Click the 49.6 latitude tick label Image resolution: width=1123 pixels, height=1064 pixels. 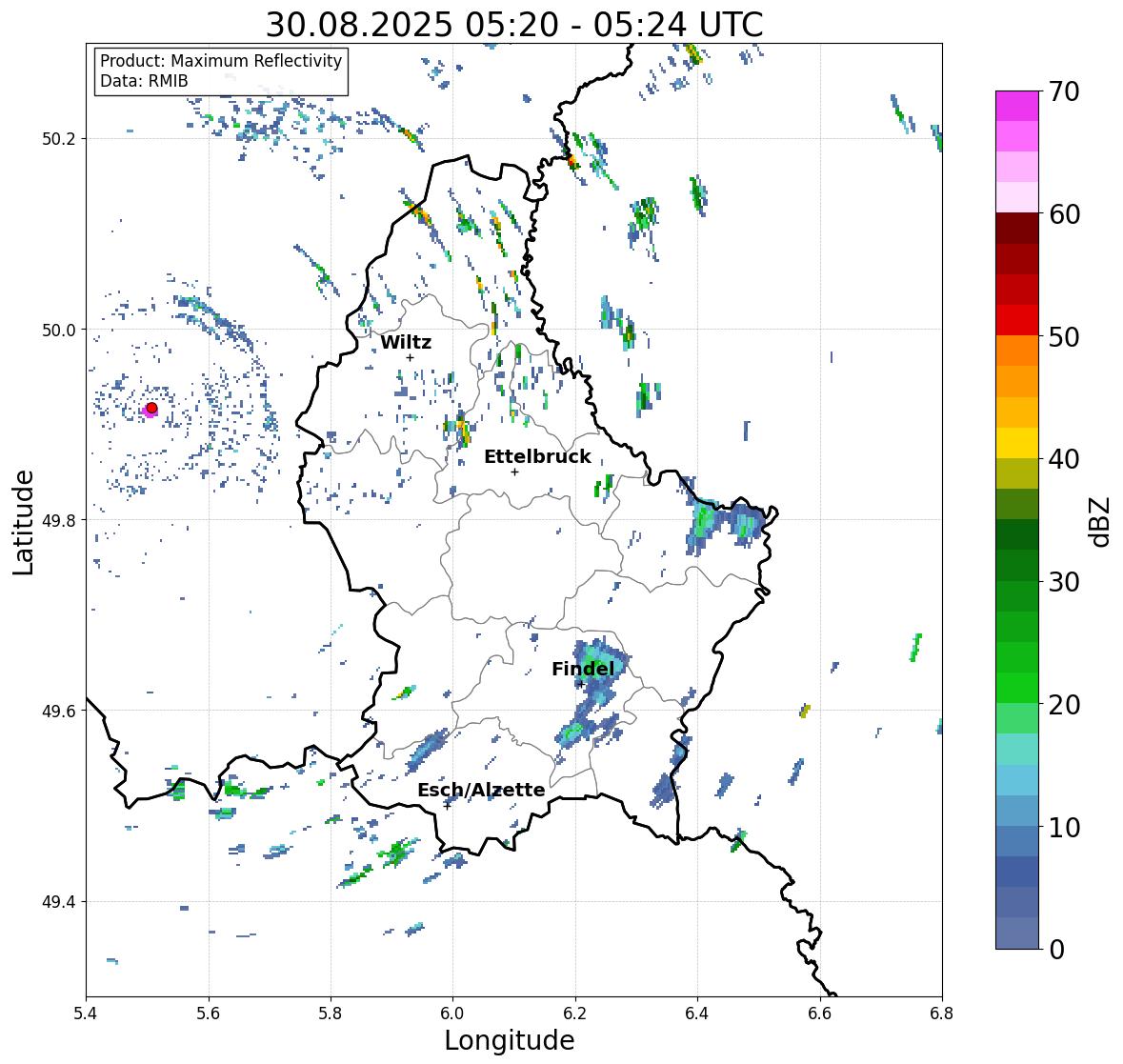(x=59, y=711)
